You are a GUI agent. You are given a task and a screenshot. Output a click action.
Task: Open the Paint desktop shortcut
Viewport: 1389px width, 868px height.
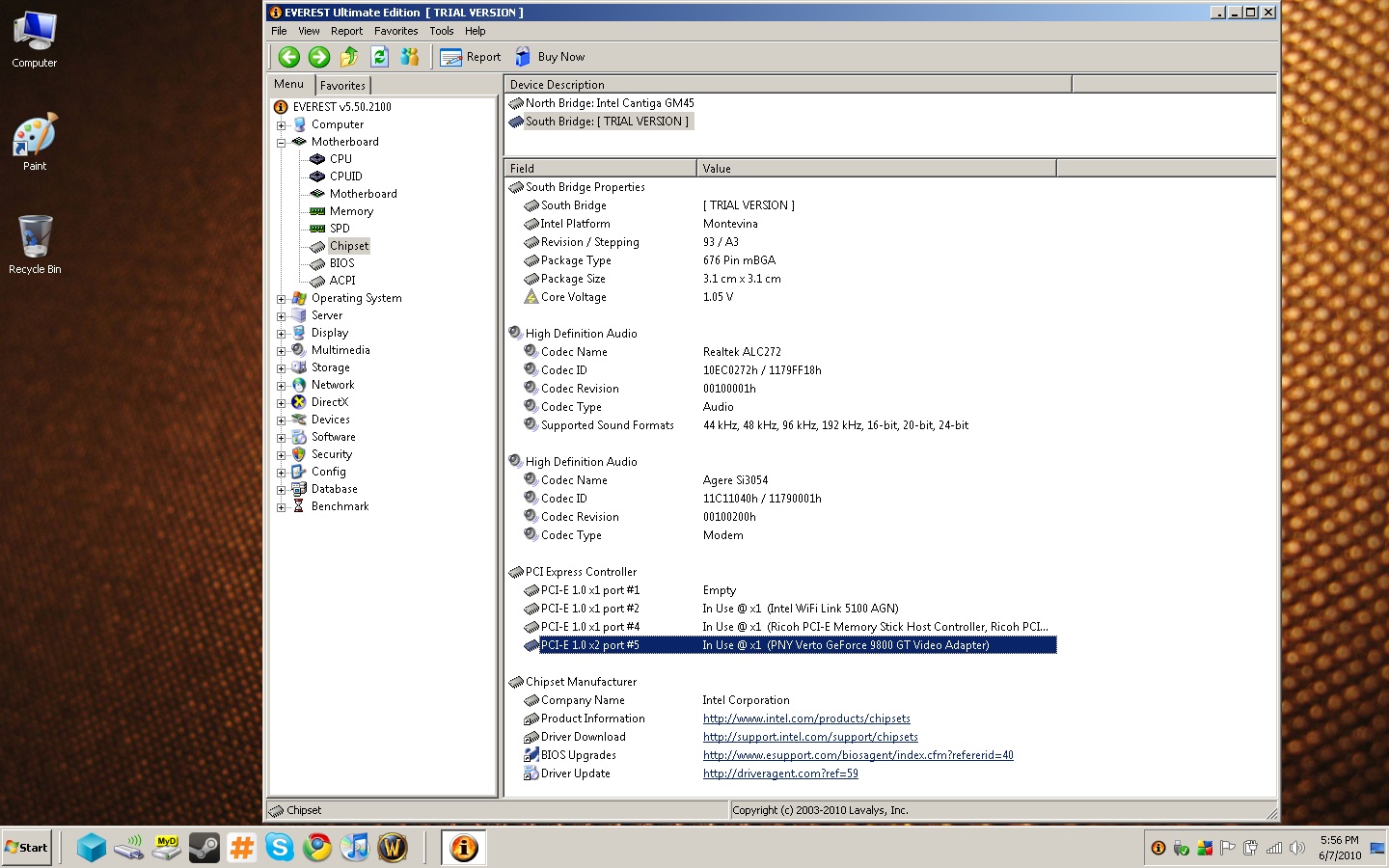(35, 143)
